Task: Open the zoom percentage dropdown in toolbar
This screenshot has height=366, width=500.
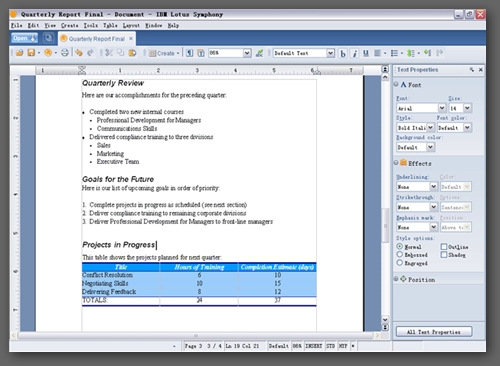Action: [x=247, y=53]
